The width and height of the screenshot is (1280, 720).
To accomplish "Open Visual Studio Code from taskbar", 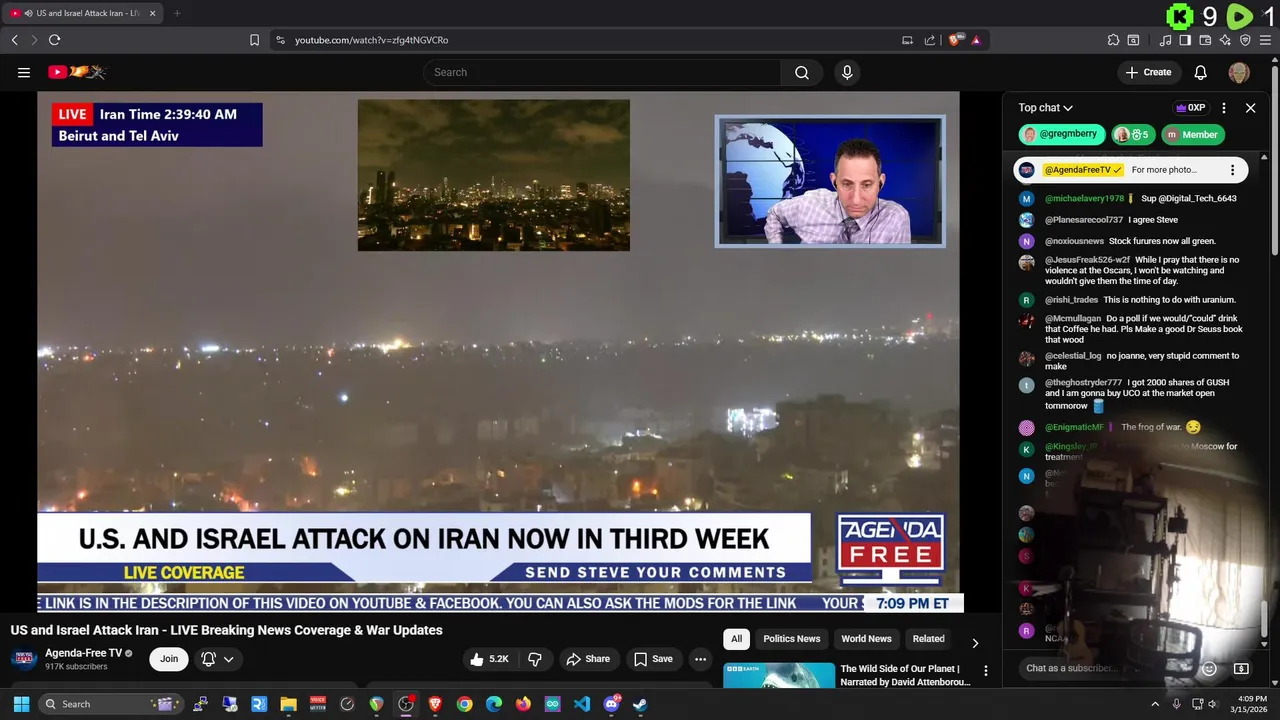I will [582, 704].
